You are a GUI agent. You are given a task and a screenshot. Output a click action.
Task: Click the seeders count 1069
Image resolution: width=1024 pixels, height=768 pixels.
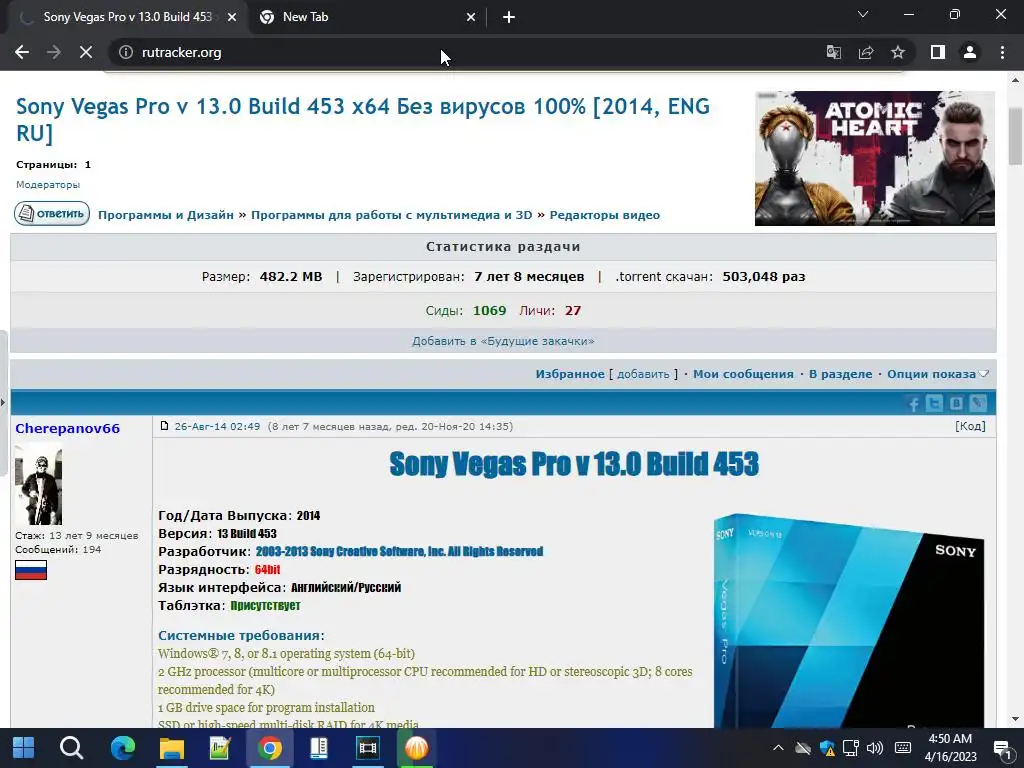click(489, 310)
